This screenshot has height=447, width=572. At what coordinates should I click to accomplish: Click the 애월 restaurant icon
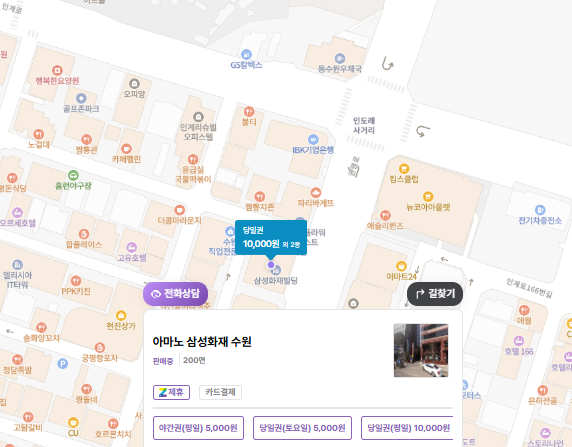(524, 310)
